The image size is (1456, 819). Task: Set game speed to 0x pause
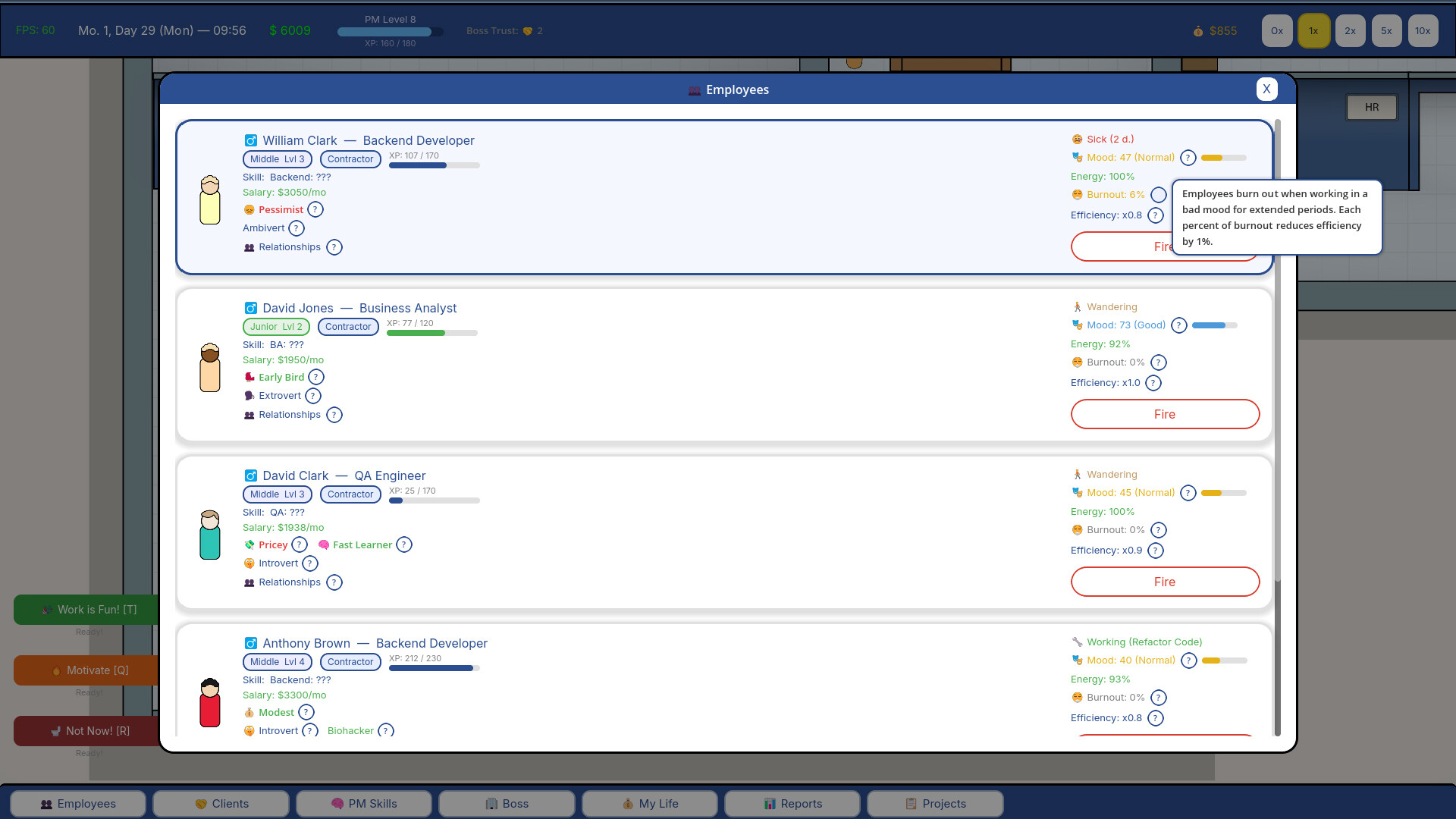(1277, 31)
